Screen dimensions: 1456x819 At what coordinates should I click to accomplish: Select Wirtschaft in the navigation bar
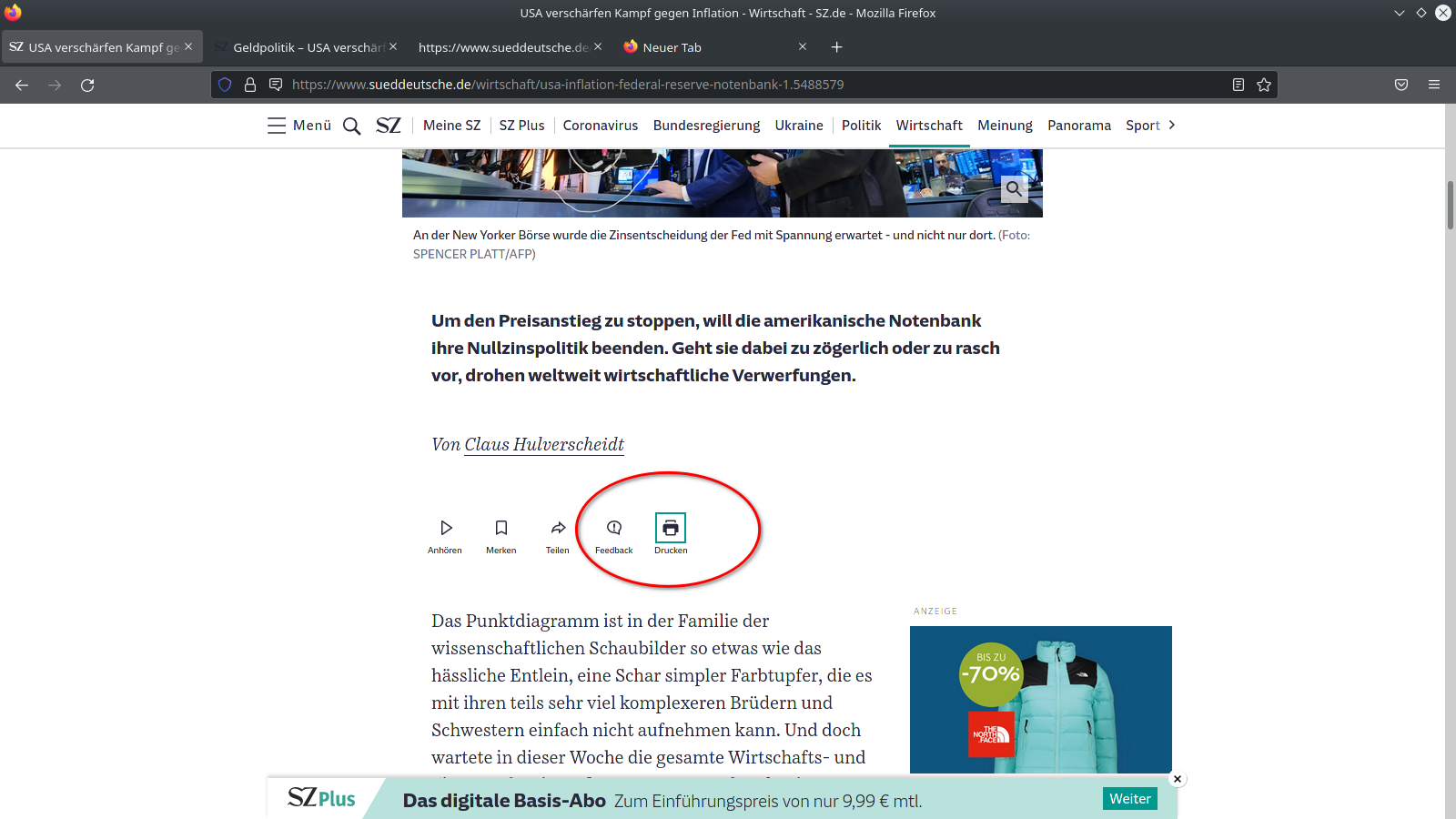coord(928,126)
